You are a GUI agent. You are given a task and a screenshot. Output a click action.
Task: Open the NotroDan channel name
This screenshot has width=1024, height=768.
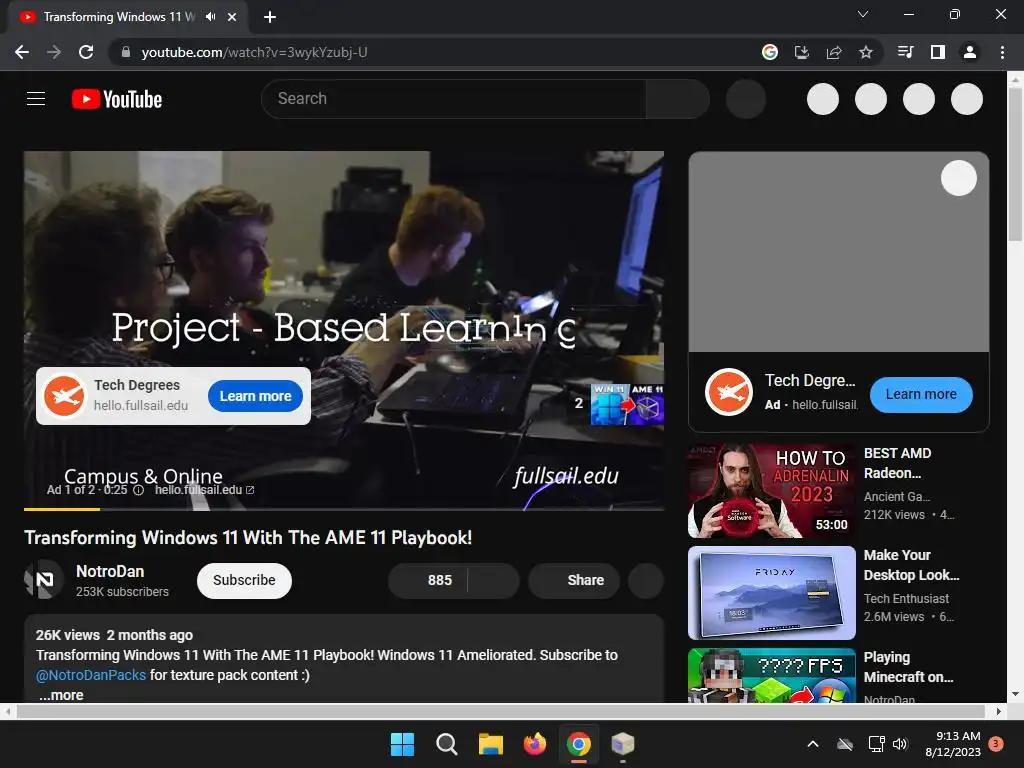[x=110, y=571]
